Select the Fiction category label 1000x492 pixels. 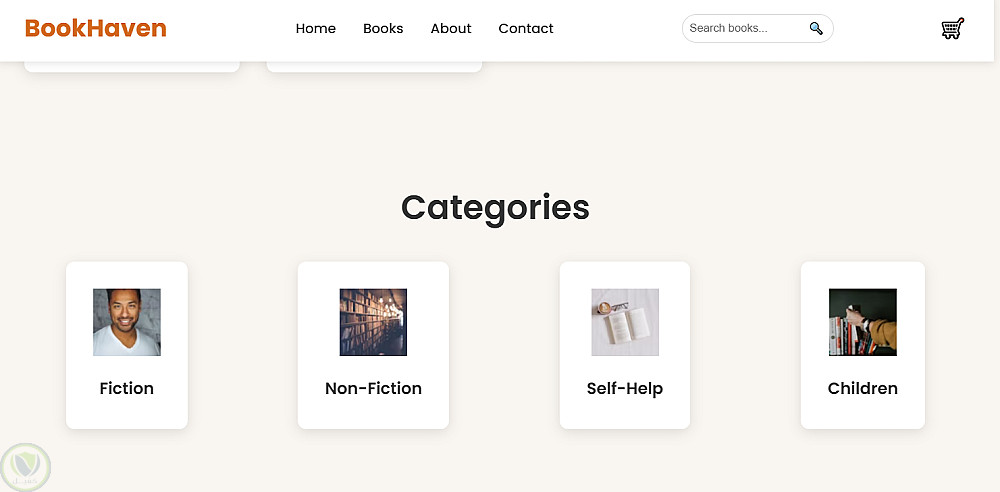click(127, 388)
